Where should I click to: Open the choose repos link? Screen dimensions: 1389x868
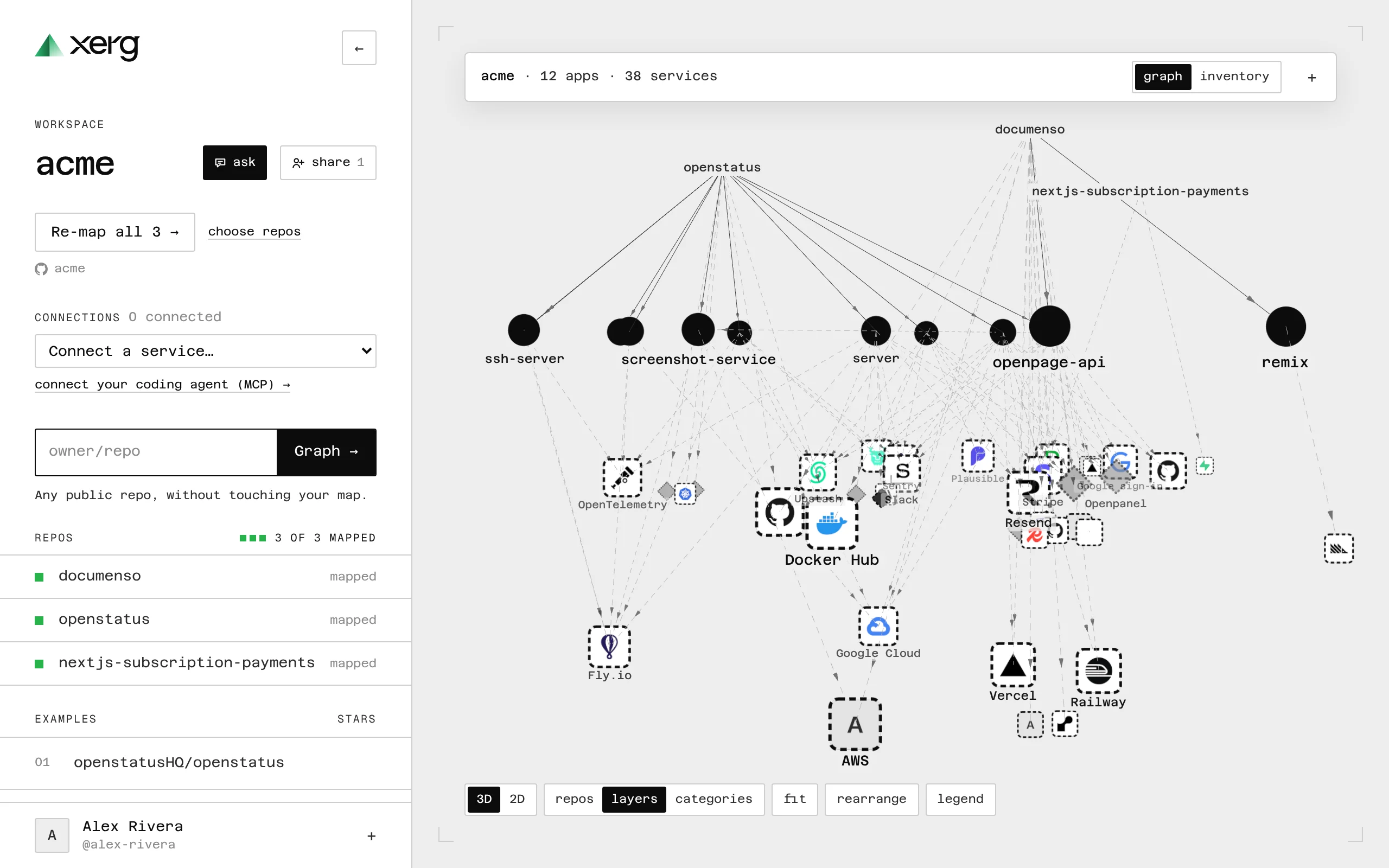[254, 231]
